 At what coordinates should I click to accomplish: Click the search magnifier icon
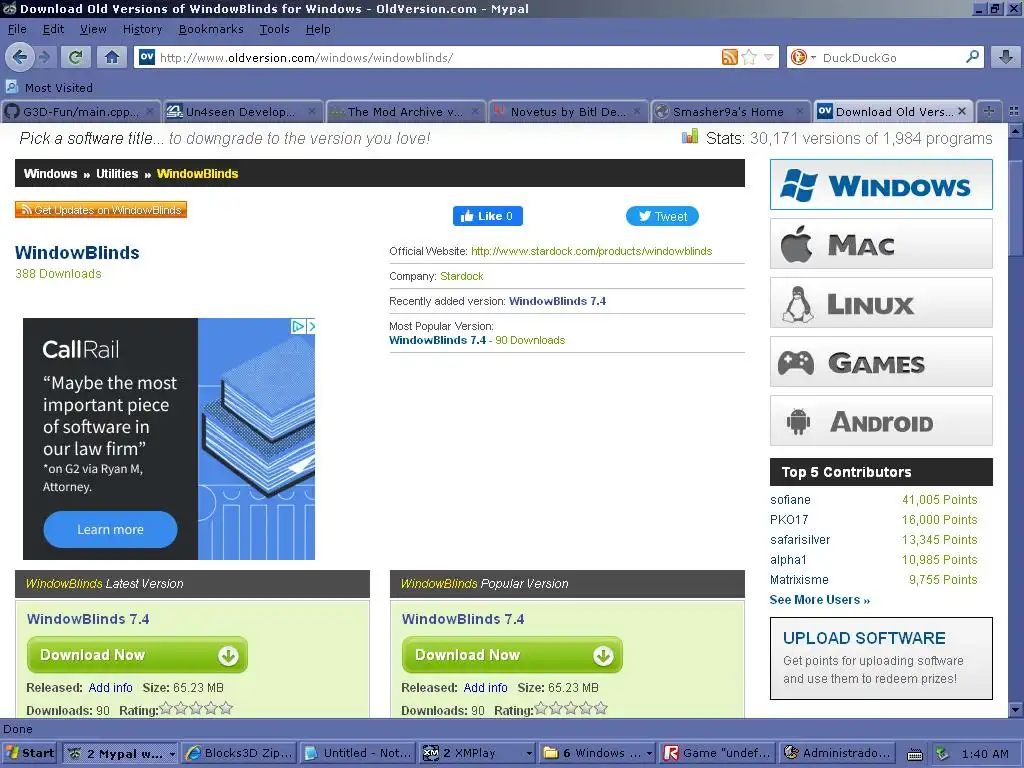coord(972,57)
